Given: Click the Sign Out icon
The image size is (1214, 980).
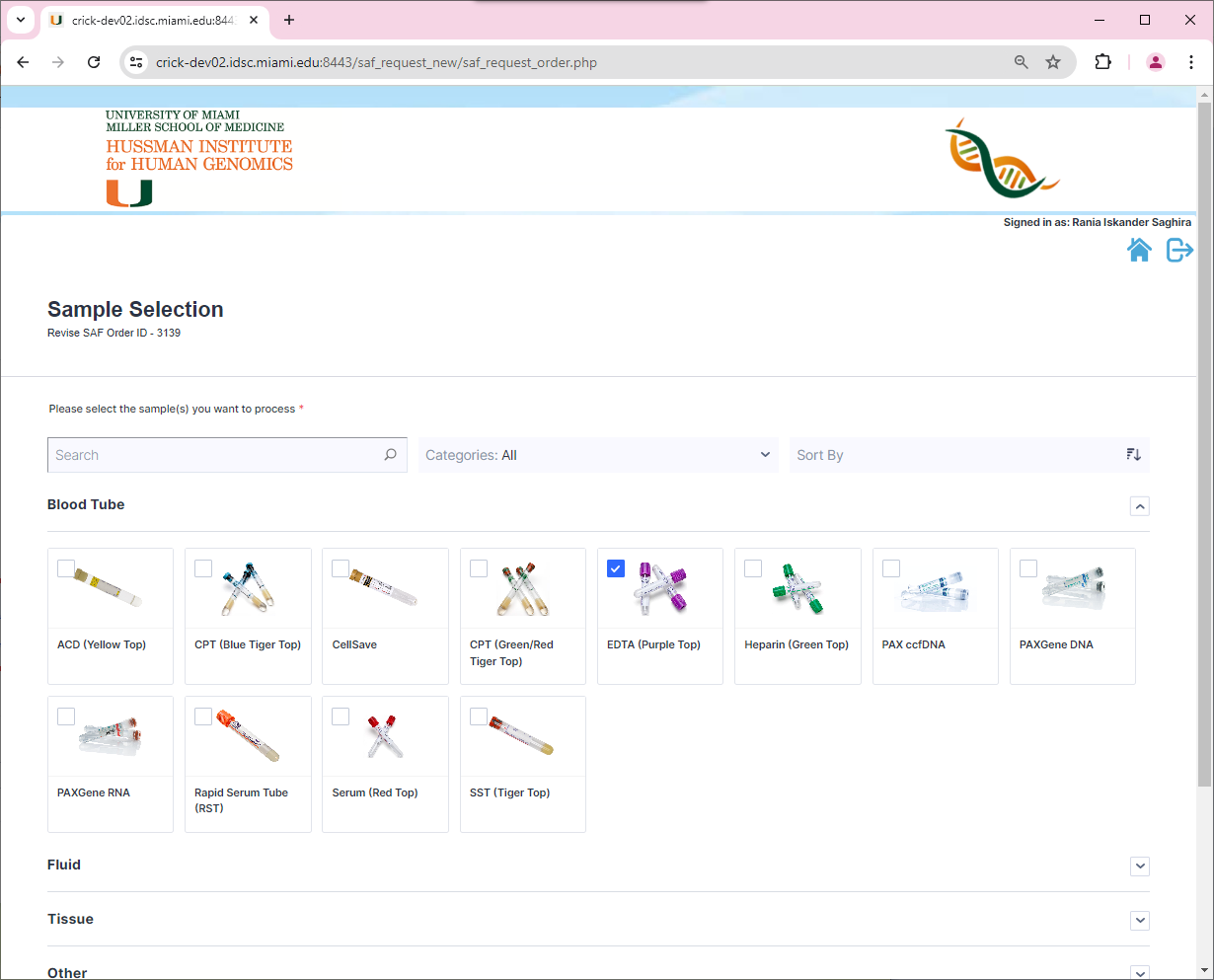Looking at the screenshot, I should pyautogui.click(x=1179, y=250).
